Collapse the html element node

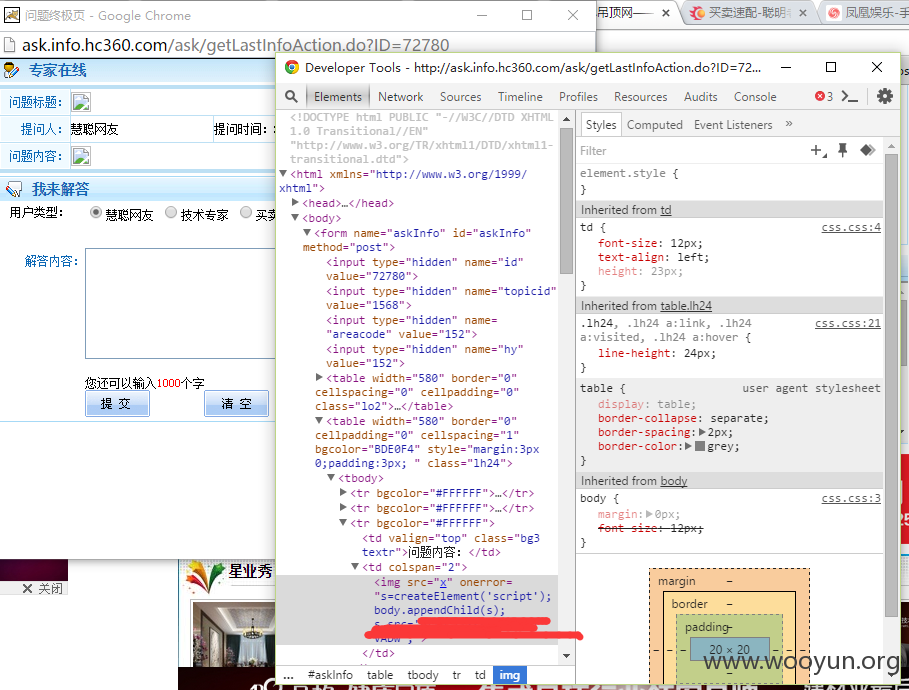point(283,173)
